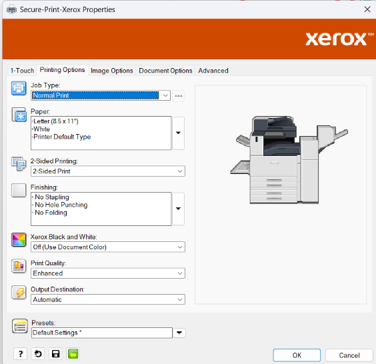The width and height of the screenshot is (376, 364).
Task: Click the Paper summary list box
Action: tap(101, 133)
